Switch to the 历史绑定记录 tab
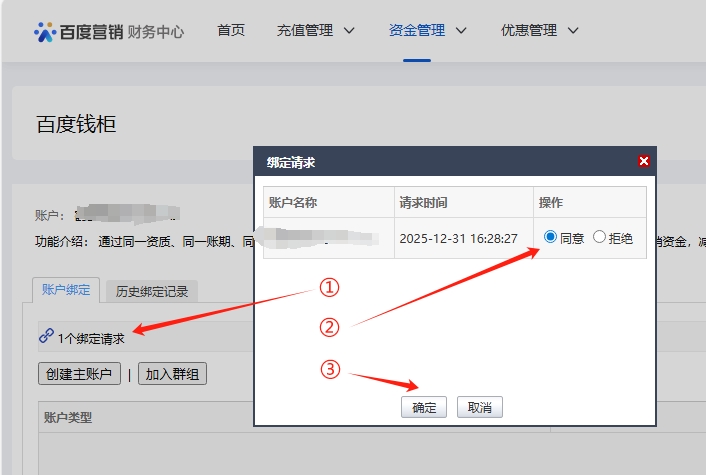 pos(151,291)
